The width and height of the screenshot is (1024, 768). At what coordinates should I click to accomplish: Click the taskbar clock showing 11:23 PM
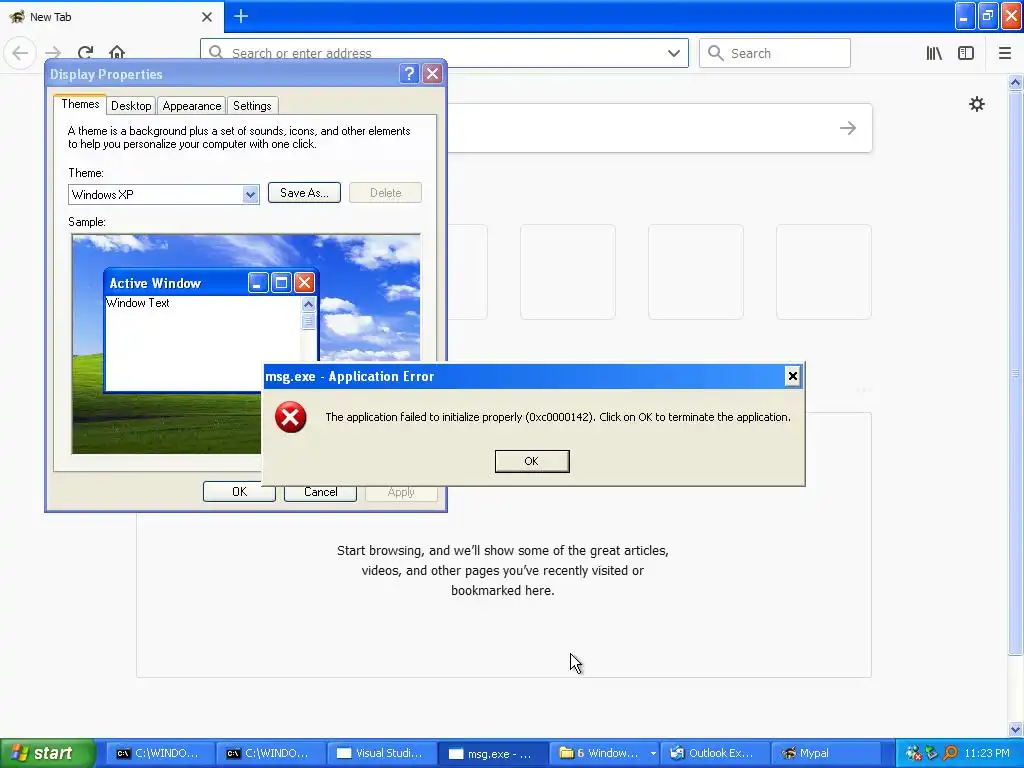tap(987, 753)
